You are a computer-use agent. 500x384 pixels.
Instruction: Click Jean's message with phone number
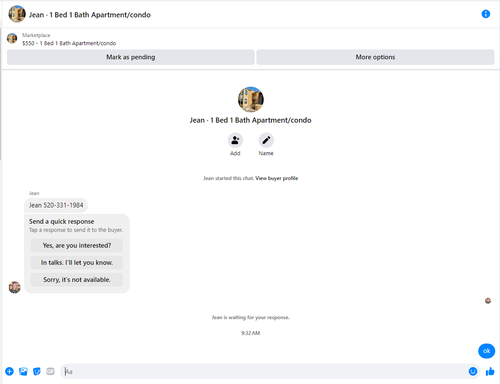pyautogui.click(x=56, y=205)
